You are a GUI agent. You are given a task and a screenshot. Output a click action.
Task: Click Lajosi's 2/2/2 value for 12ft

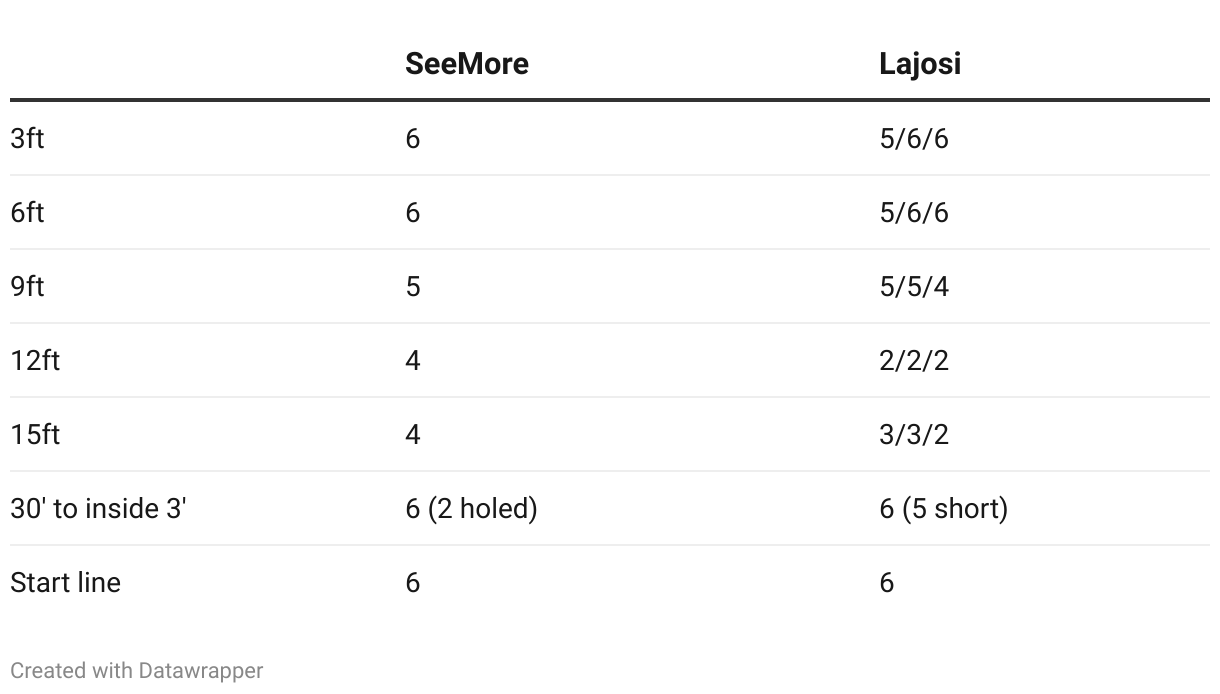coord(914,361)
